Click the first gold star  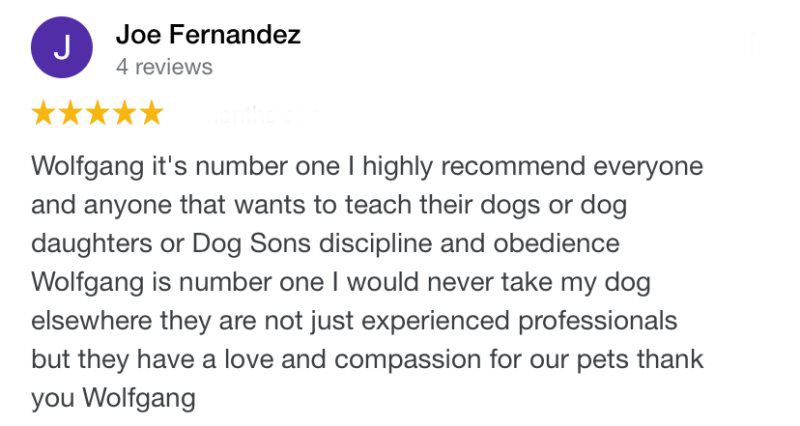[44, 113]
